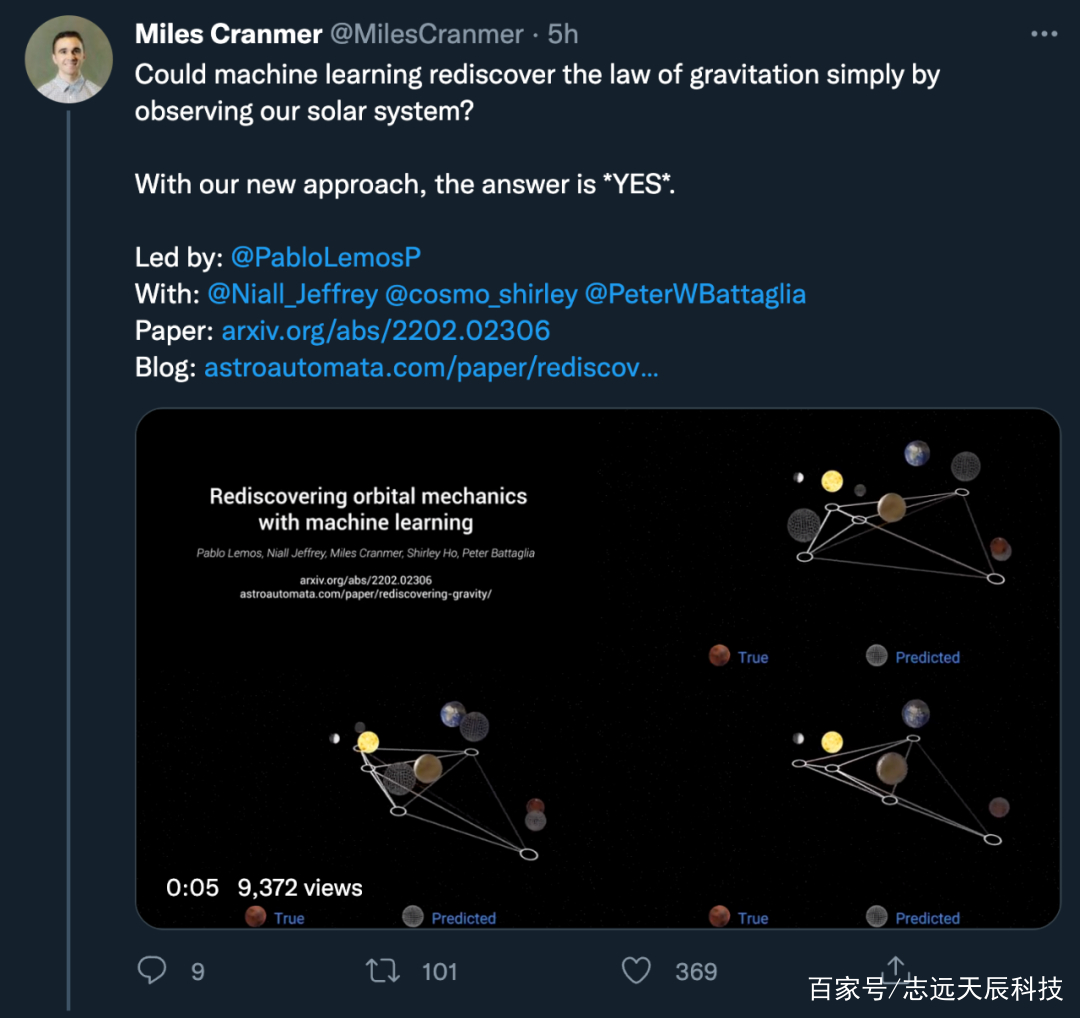Like the tweet with heart icon
Screen dimensions: 1080x1018
point(636,970)
